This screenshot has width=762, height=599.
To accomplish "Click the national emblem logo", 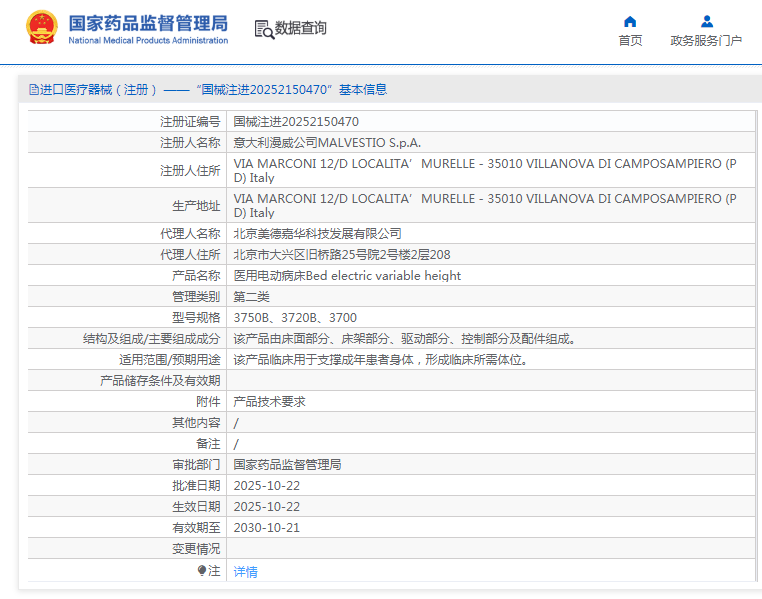I will point(41,28).
